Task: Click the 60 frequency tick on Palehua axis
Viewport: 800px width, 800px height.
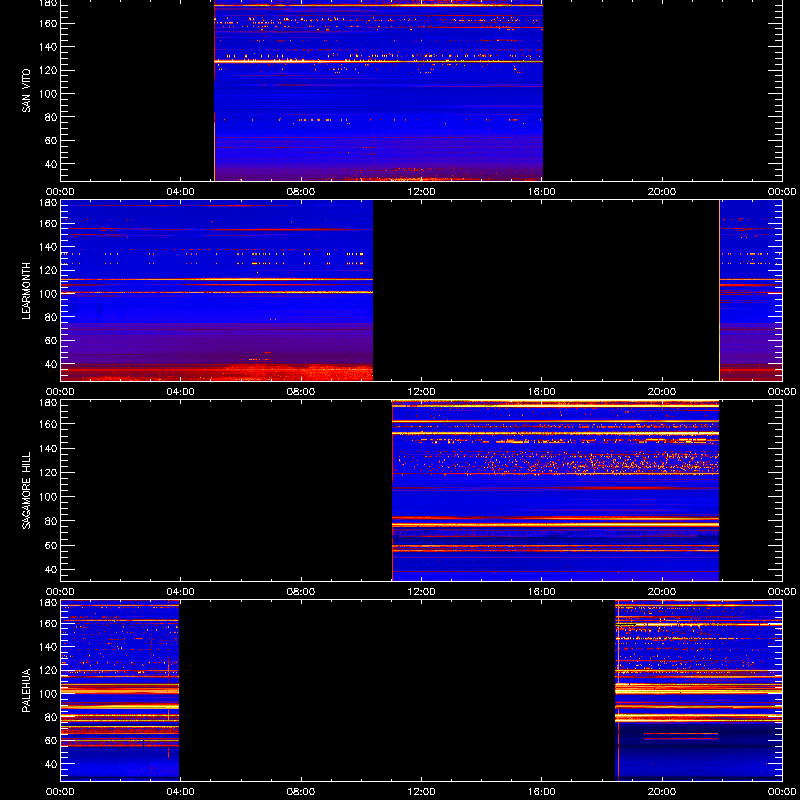Action: [x=53, y=741]
